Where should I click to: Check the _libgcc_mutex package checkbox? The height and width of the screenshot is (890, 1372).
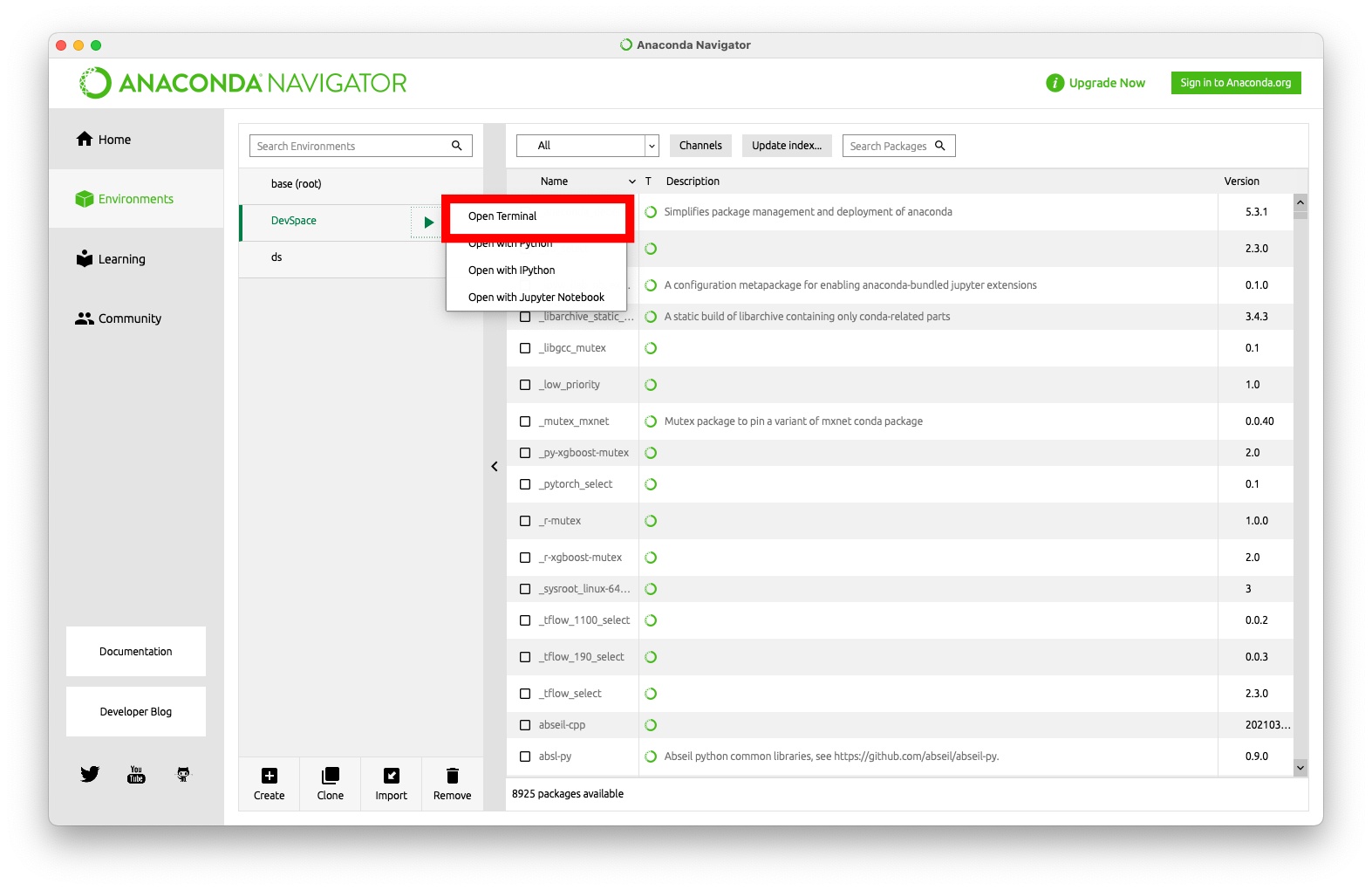coord(525,348)
